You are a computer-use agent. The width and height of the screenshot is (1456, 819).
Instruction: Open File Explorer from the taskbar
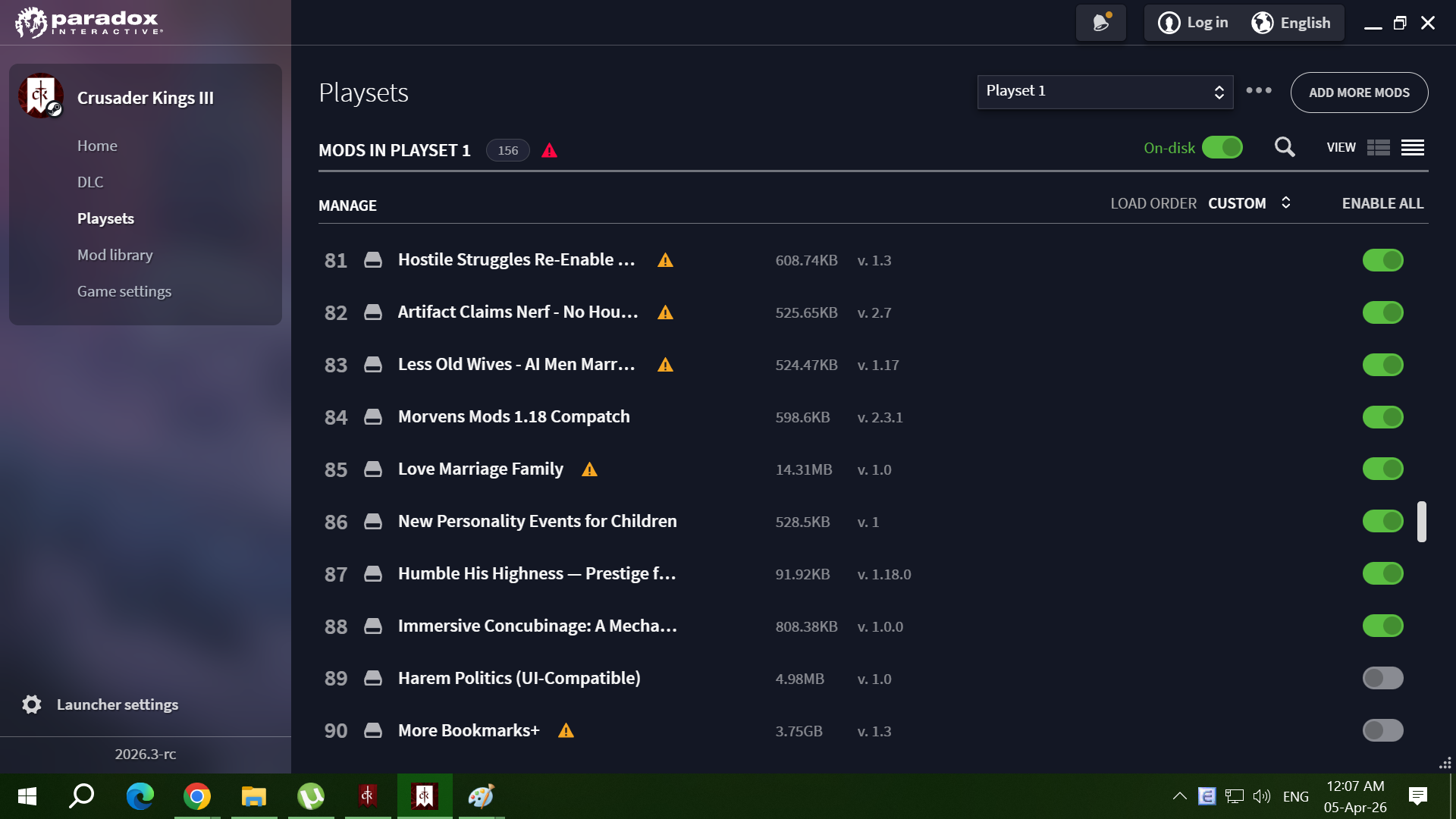pyautogui.click(x=254, y=796)
